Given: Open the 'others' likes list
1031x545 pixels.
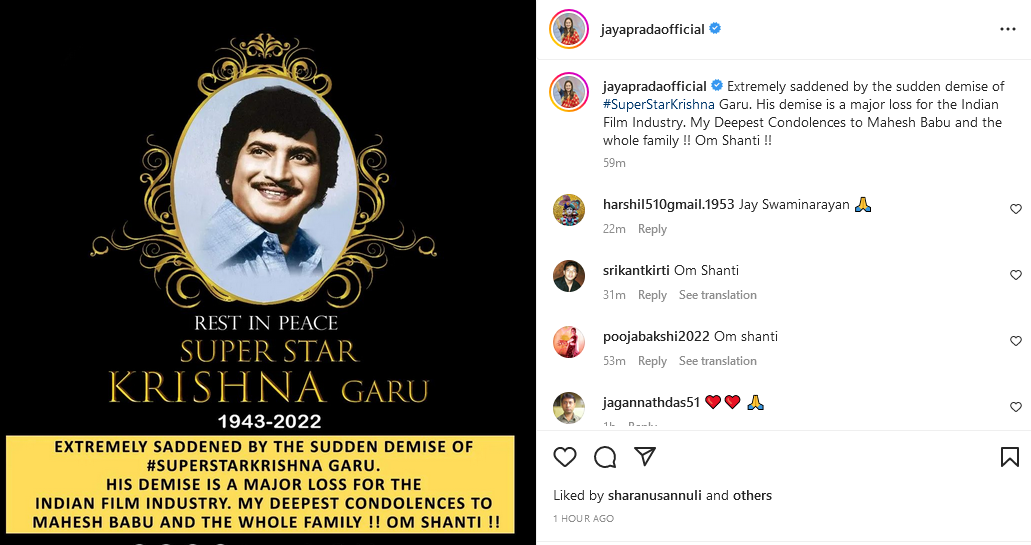Looking at the screenshot, I should [752, 495].
